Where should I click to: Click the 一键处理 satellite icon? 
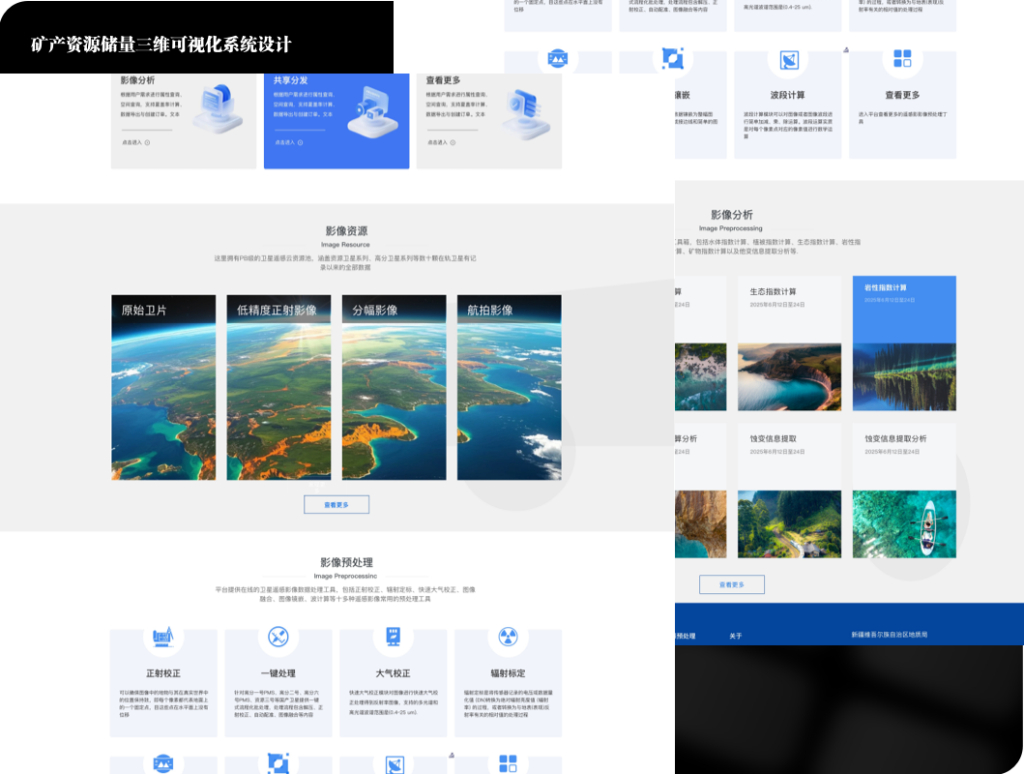(278, 636)
